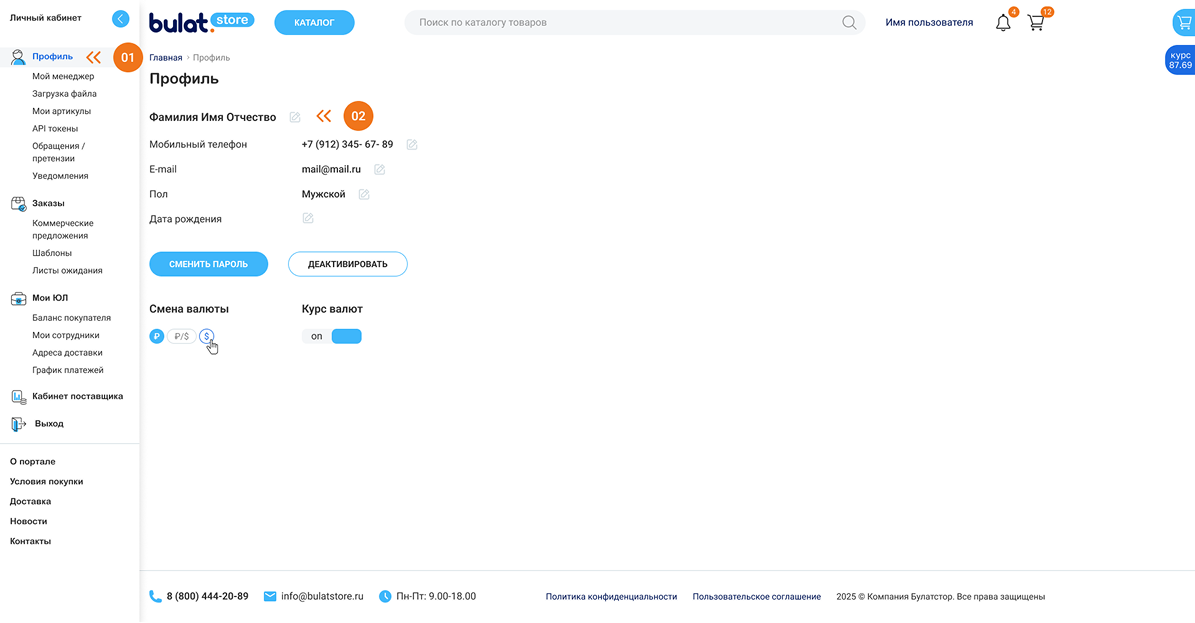The image size is (1195, 623).
Task: Select the ruble ₽ currency option
Action: pyautogui.click(x=156, y=337)
